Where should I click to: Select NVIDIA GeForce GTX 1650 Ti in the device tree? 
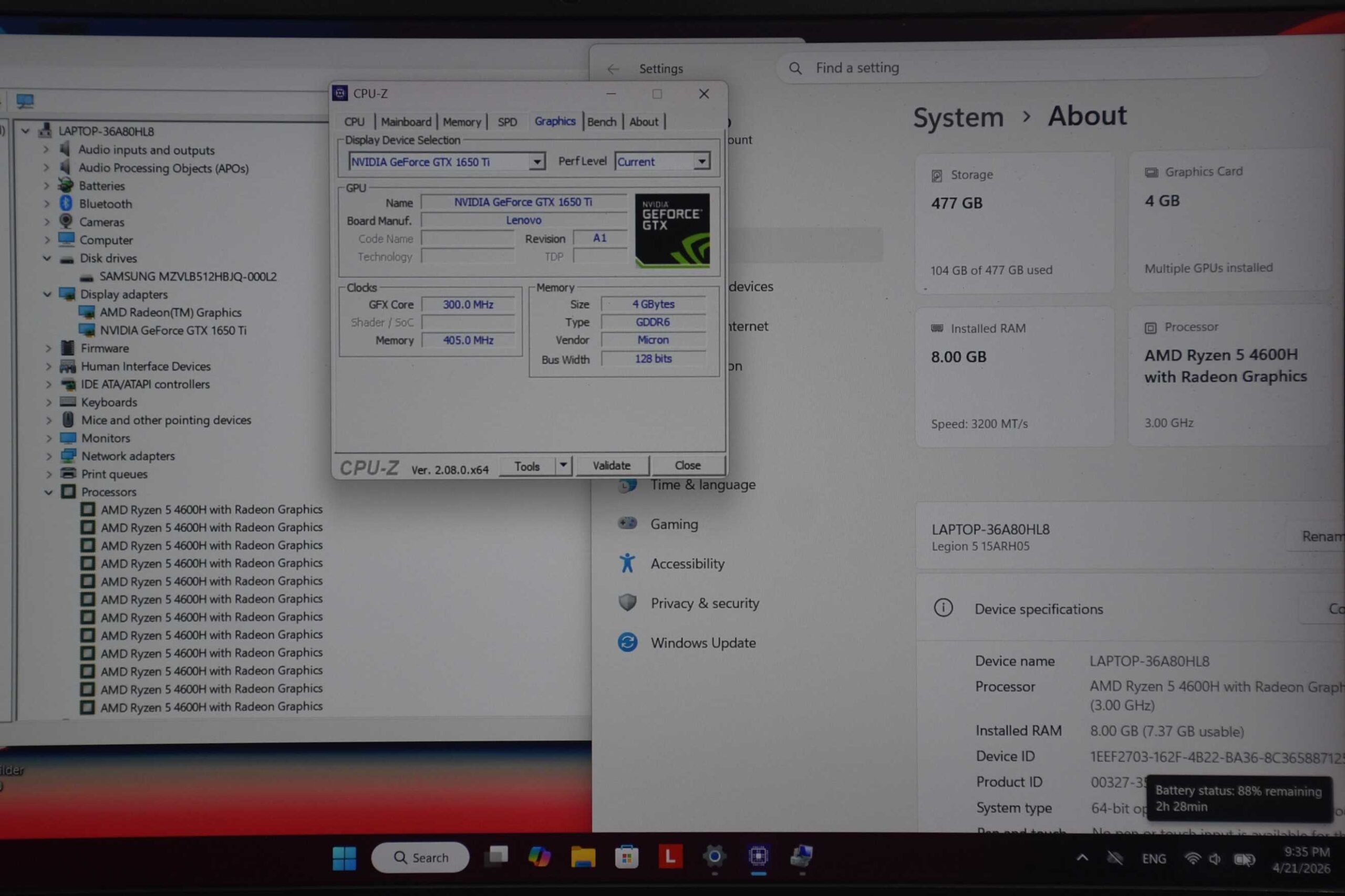173,330
